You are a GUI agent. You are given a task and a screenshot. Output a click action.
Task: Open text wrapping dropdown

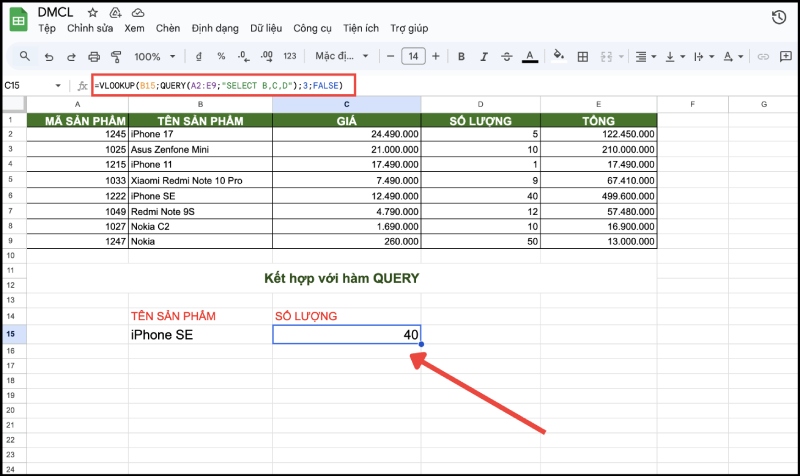click(704, 57)
